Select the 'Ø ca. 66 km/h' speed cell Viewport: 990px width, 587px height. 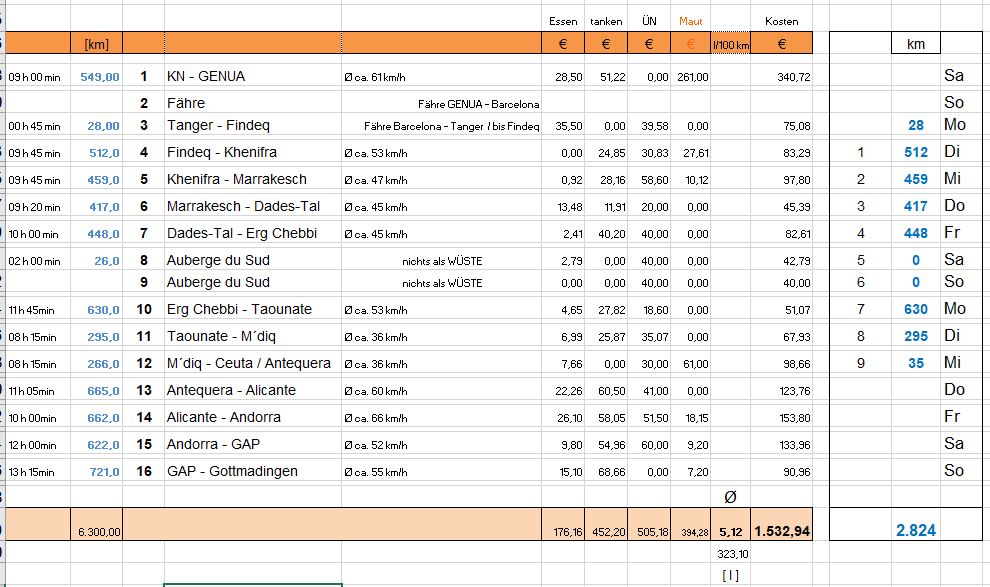(376, 418)
